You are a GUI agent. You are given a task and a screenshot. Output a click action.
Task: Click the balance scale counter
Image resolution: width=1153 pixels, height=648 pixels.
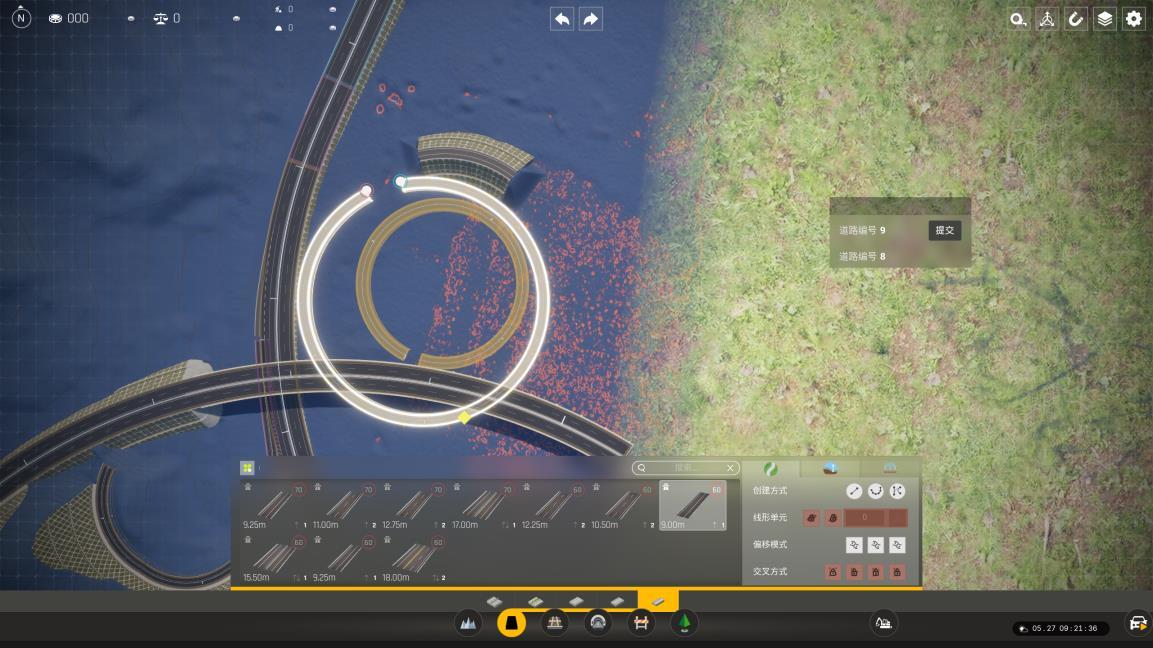(167, 18)
